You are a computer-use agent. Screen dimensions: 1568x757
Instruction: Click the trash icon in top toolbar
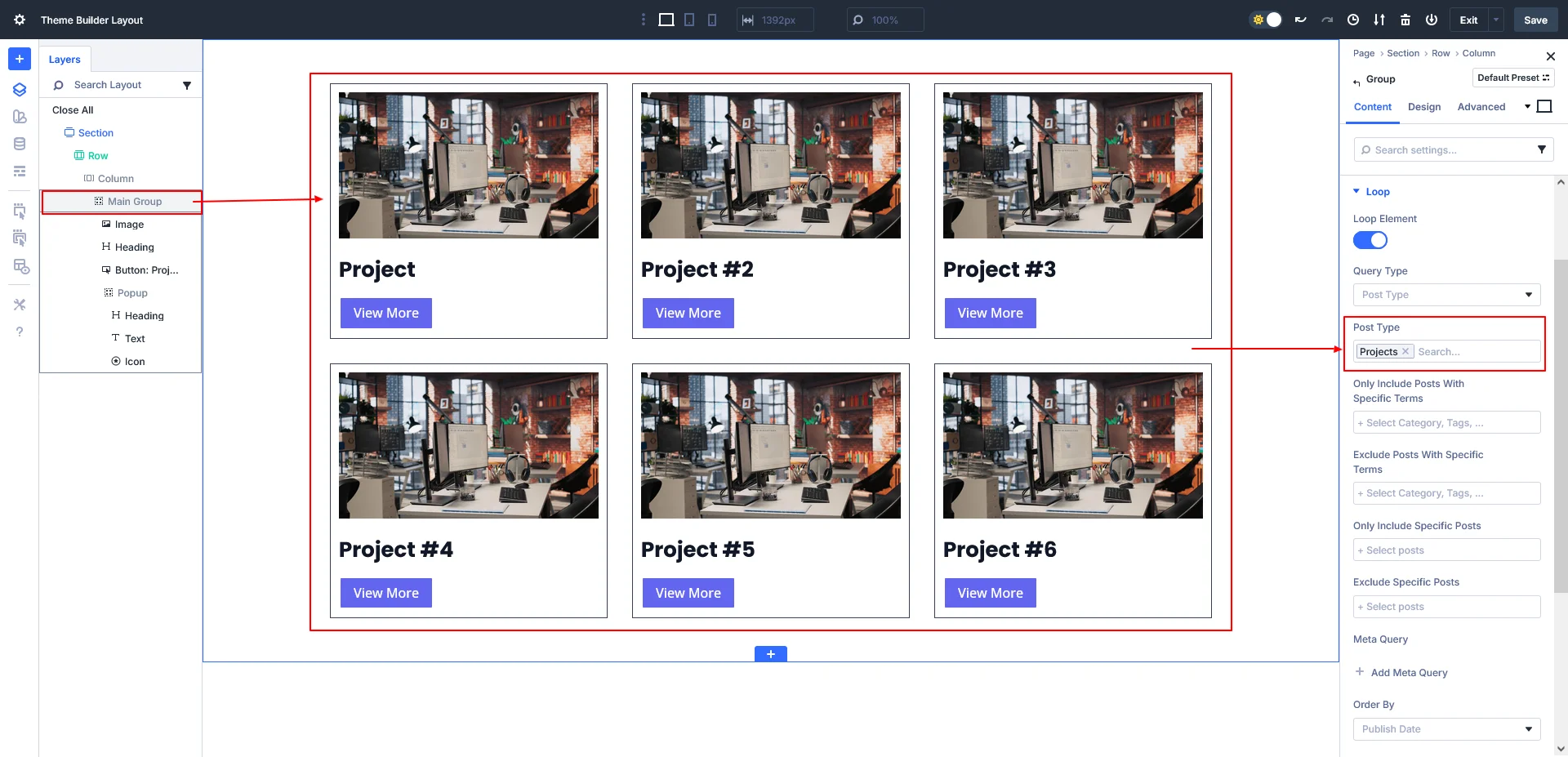(x=1405, y=20)
